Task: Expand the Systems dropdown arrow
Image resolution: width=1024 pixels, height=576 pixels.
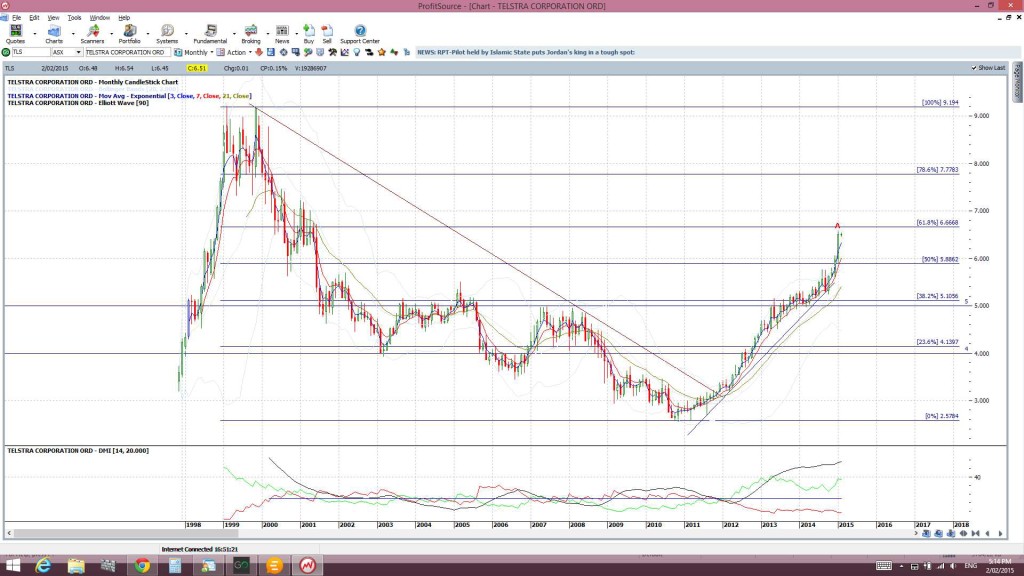Action: click(186, 33)
